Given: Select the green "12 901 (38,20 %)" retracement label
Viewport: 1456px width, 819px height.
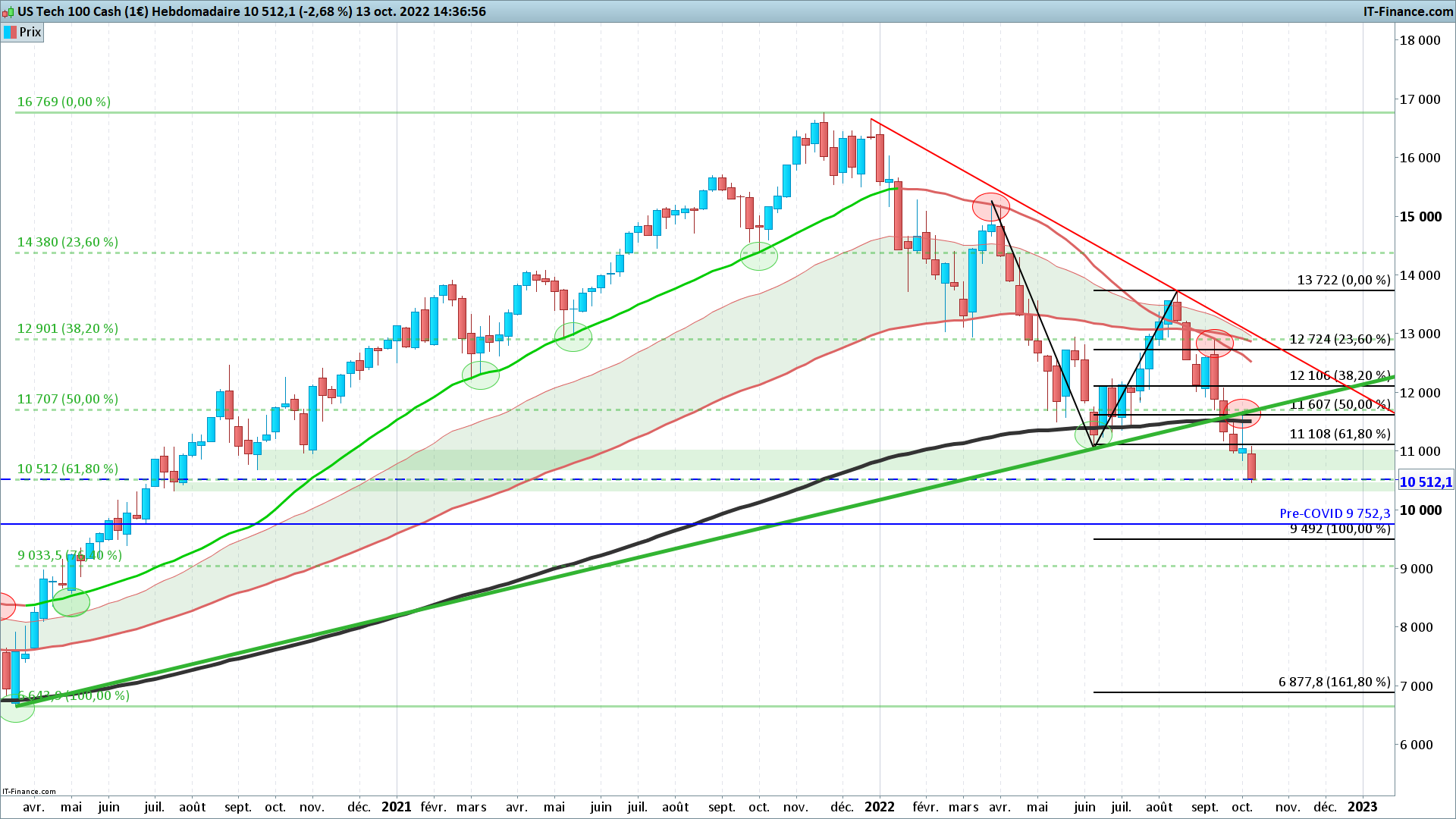Looking at the screenshot, I should click(x=67, y=328).
